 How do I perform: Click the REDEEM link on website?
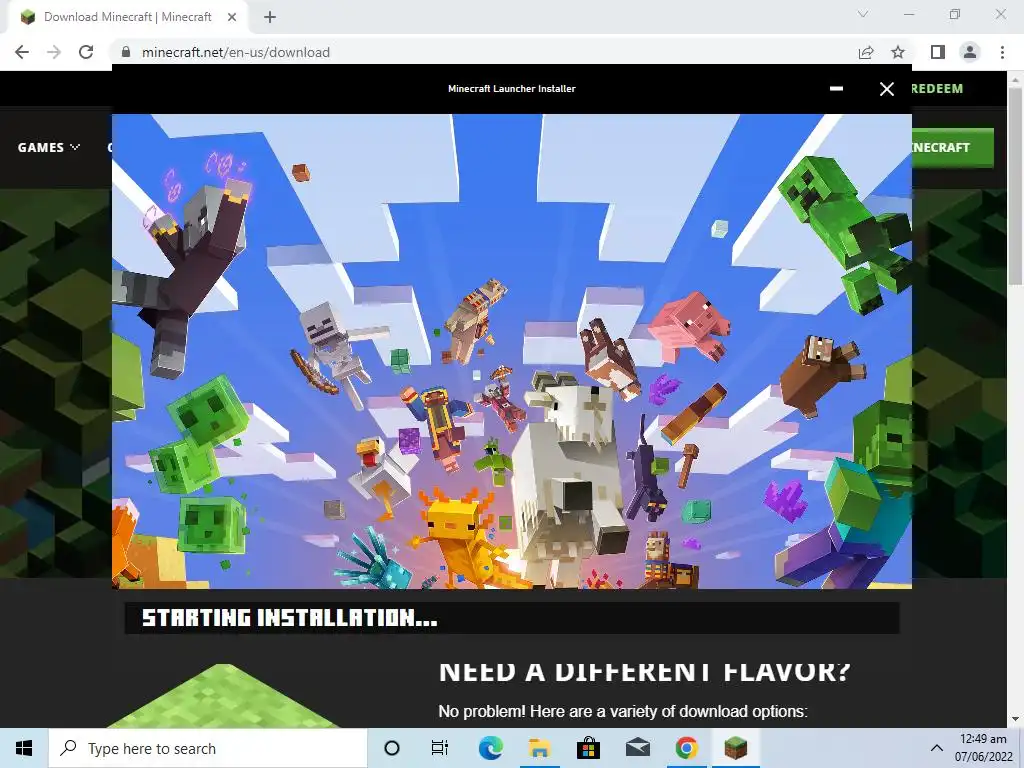point(937,89)
